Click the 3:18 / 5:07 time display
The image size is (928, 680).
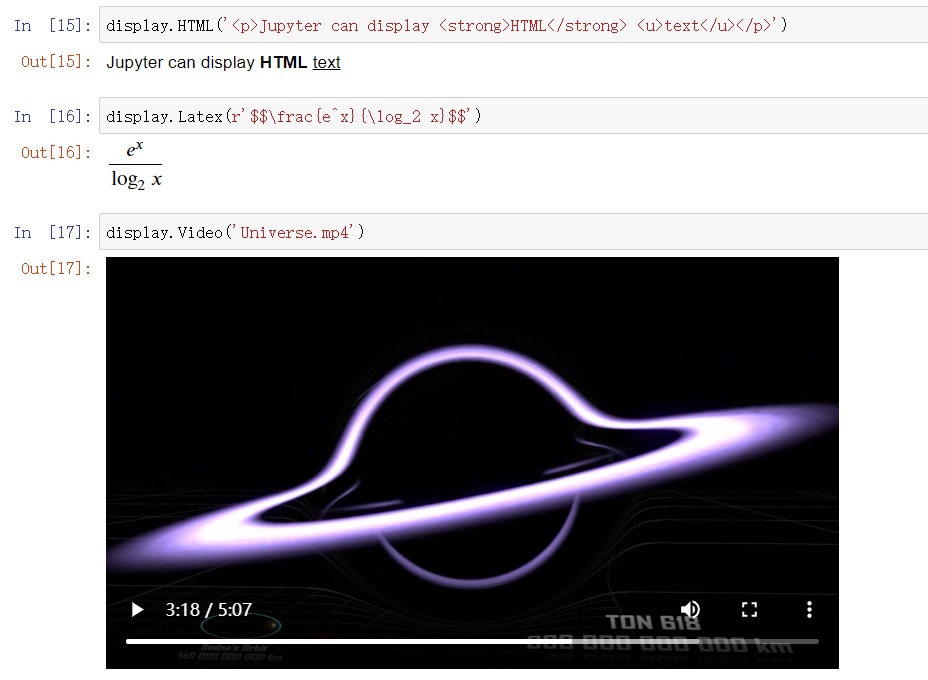(x=208, y=610)
